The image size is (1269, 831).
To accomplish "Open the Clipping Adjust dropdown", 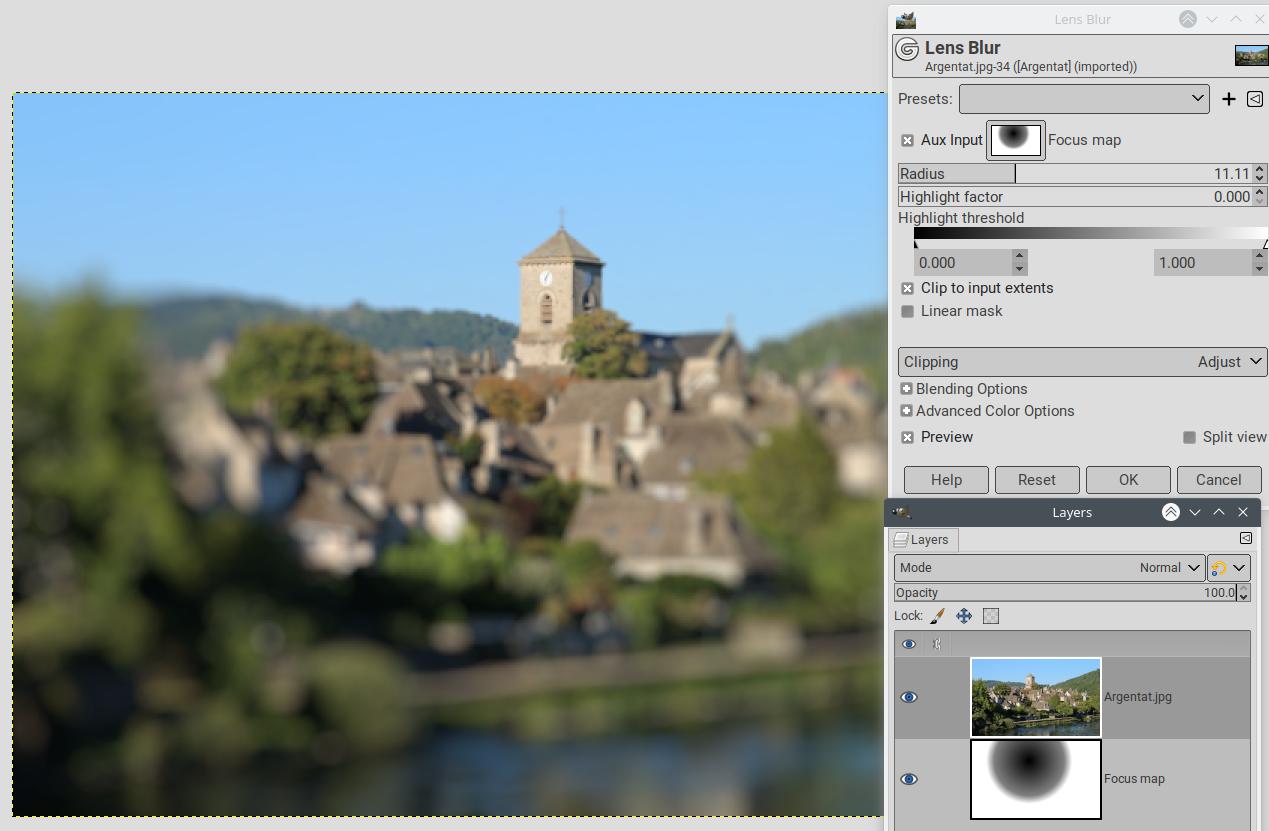I will pyautogui.click(x=1083, y=362).
